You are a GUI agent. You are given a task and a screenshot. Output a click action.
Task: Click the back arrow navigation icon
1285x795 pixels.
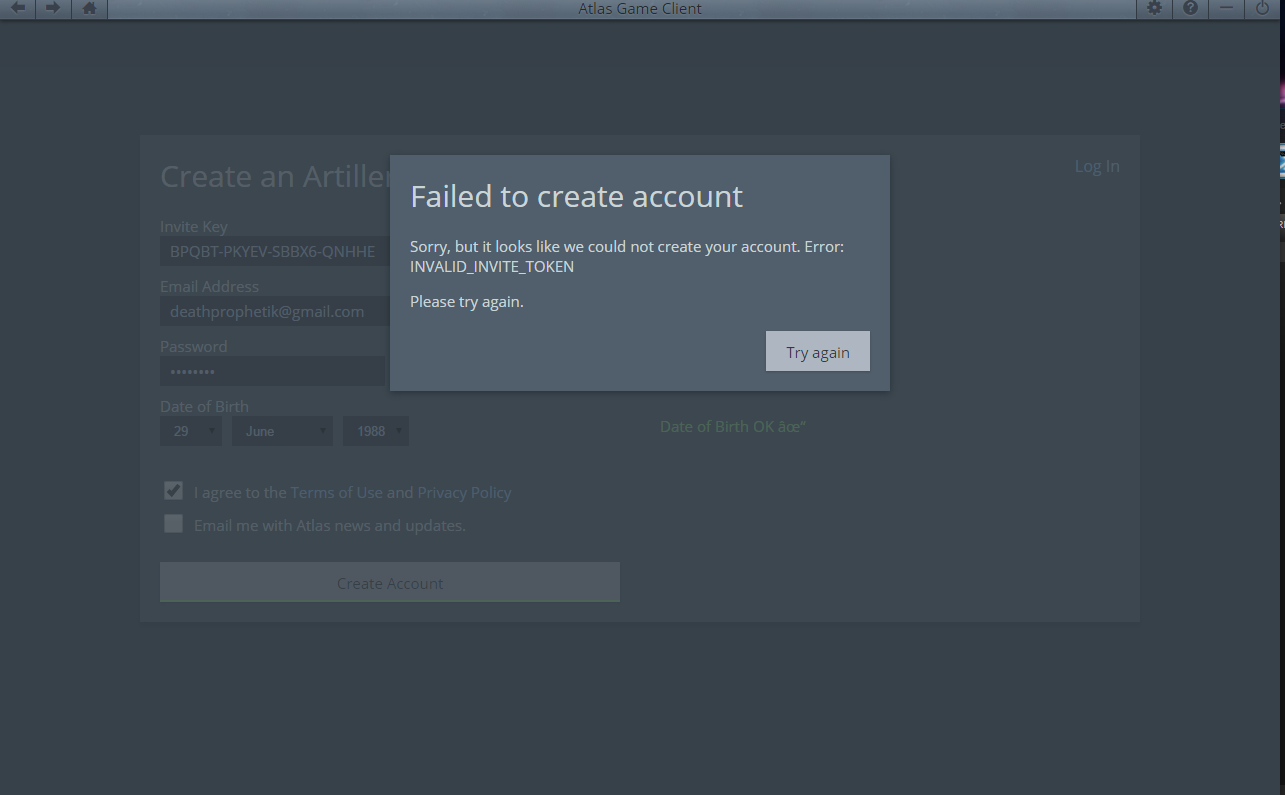pos(18,8)
